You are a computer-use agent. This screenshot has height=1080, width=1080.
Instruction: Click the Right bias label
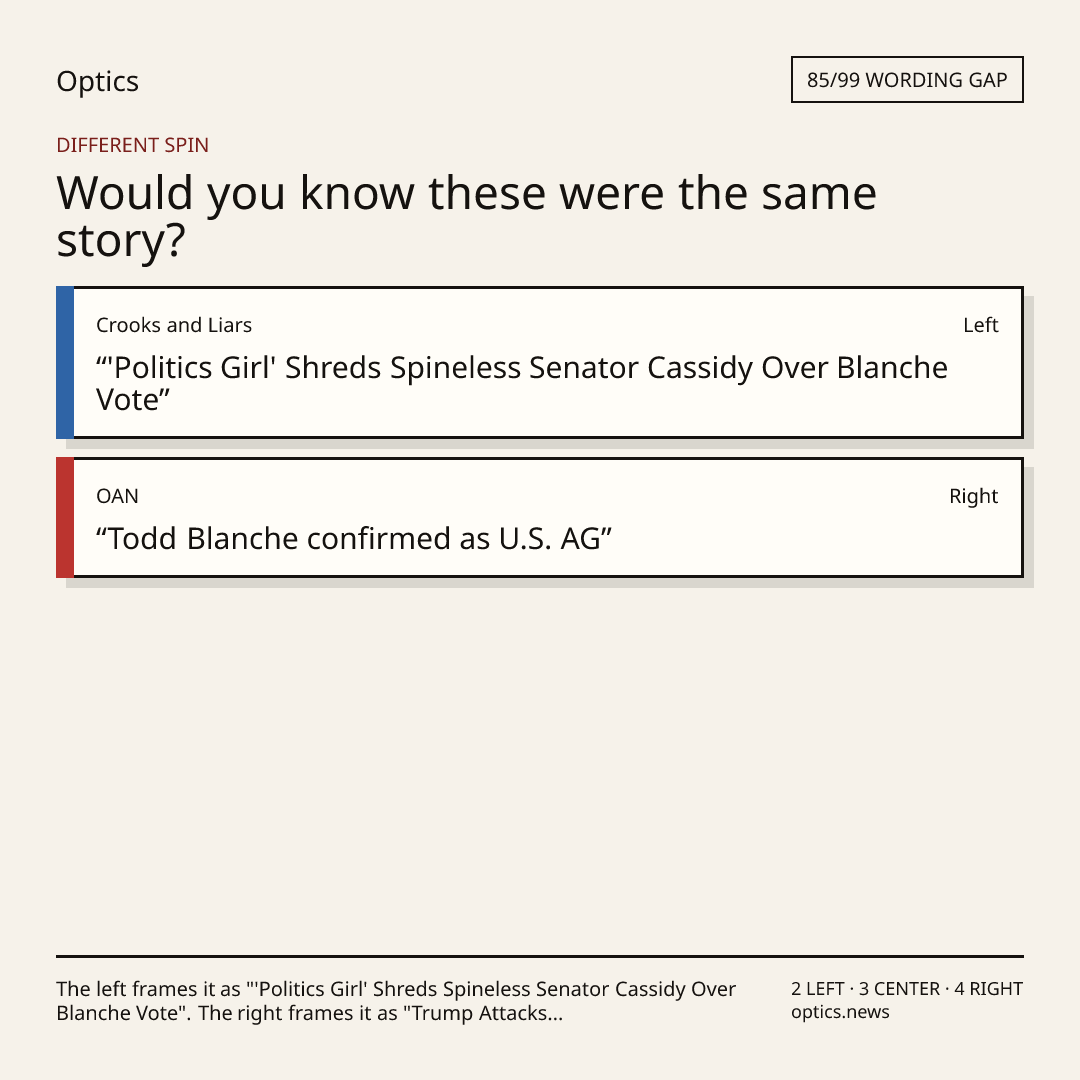pyautogui.click(x=973, y=496)
